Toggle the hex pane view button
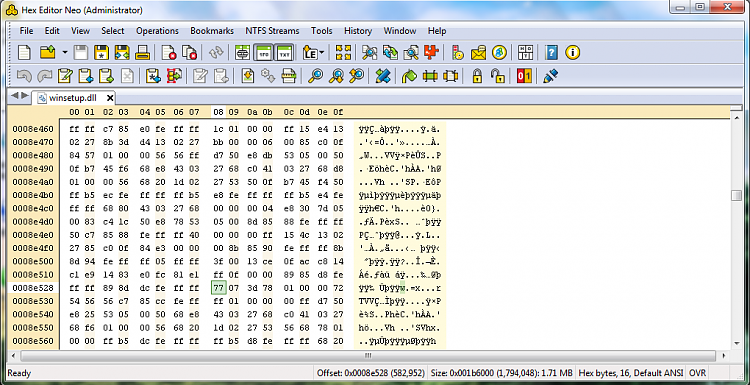 [263, 53]
